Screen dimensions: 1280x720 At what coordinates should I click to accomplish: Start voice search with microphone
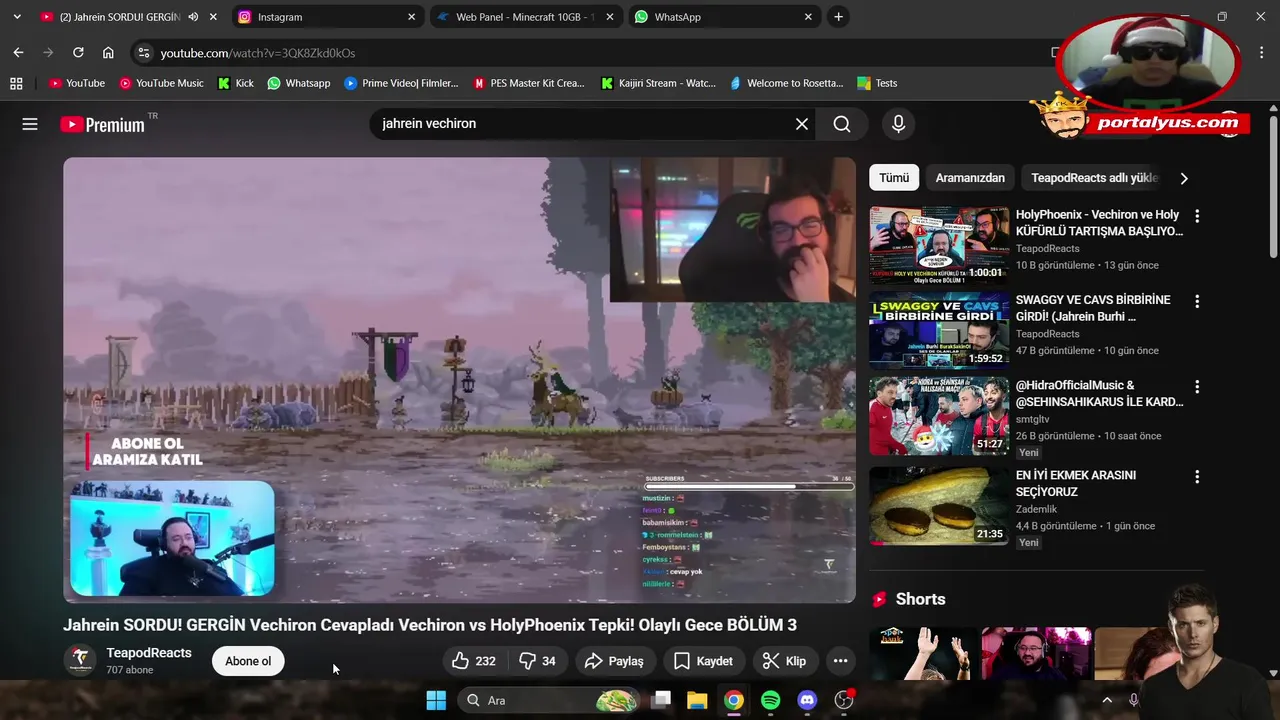coord(898,124)
